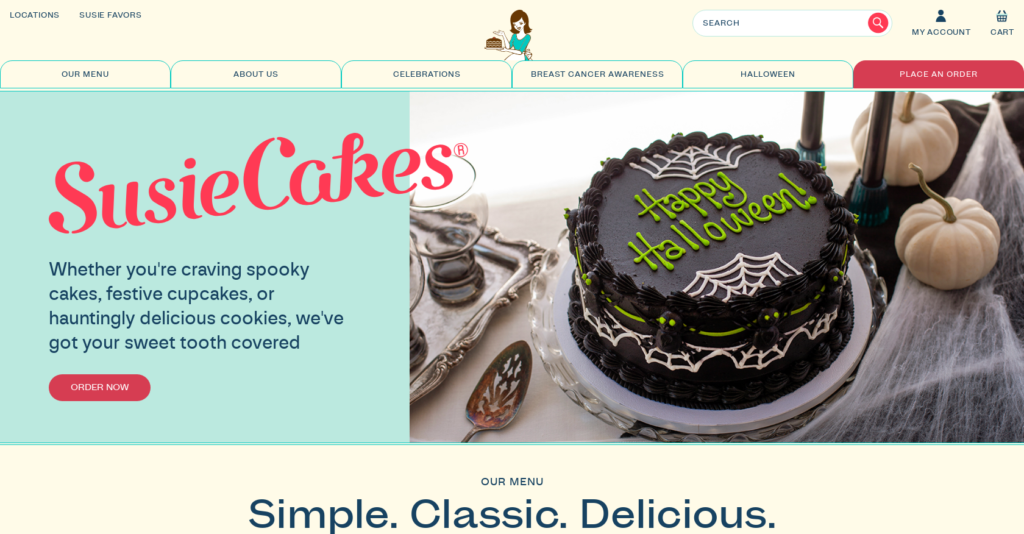The width and height of the screenshot is (1024, 534).
Task: Click the Cart text label
Action: (x=1002, y=32)
